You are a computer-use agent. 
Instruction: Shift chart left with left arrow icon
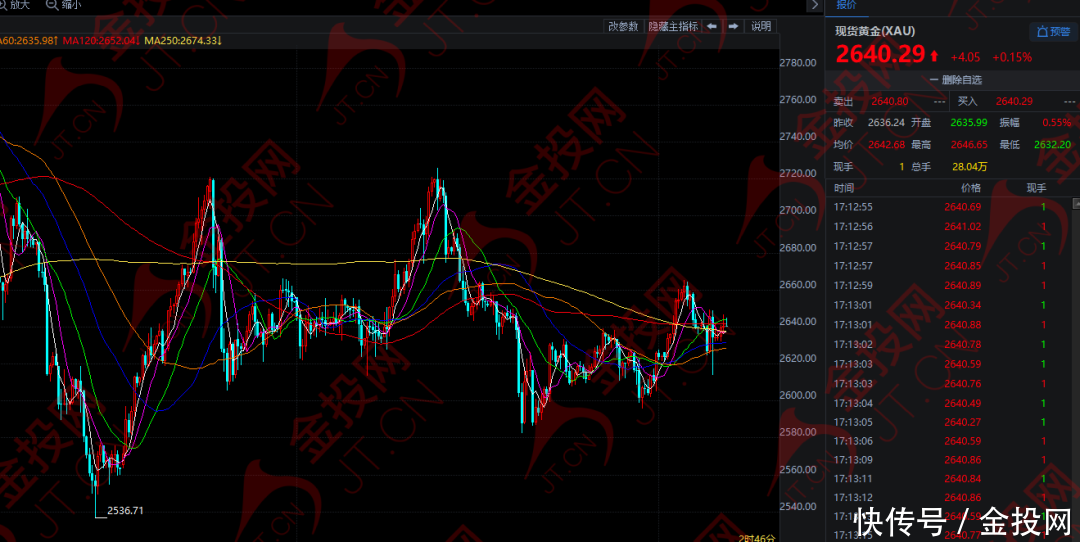tap(711, 26)
